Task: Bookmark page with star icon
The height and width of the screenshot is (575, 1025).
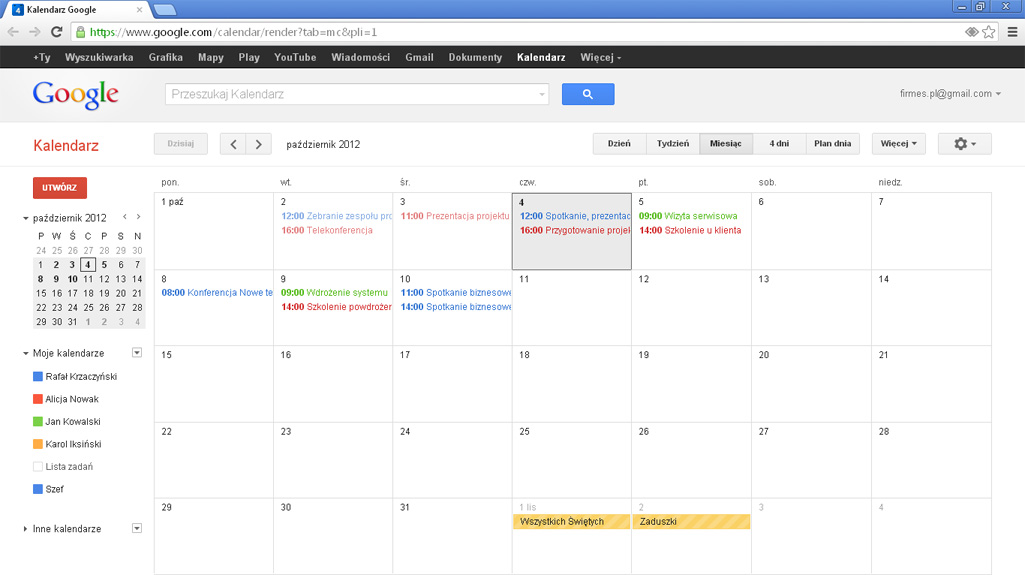Action: click(989, 31)
